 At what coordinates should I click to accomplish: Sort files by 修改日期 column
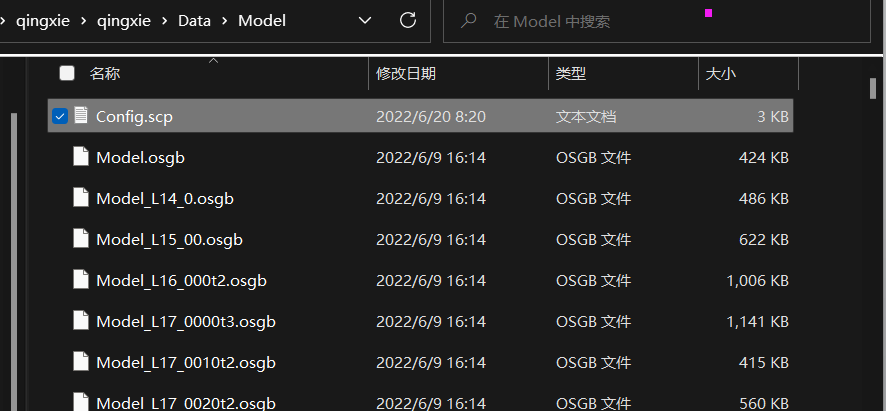pos(406,73)
